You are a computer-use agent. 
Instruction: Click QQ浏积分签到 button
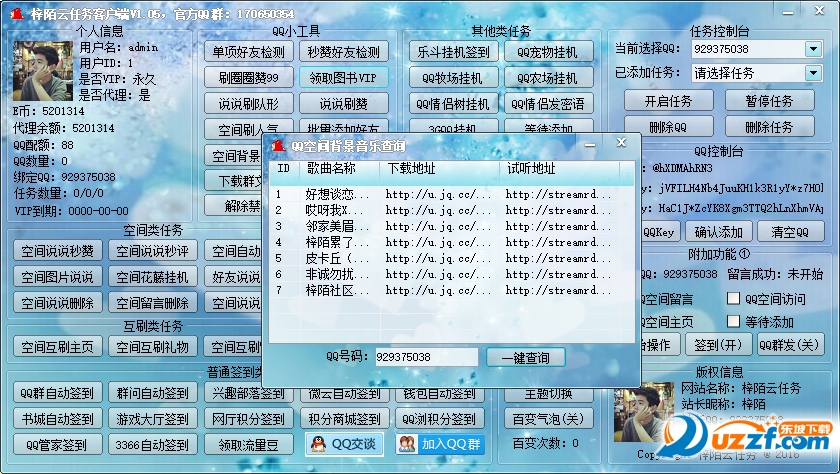[x=440, y=418]
